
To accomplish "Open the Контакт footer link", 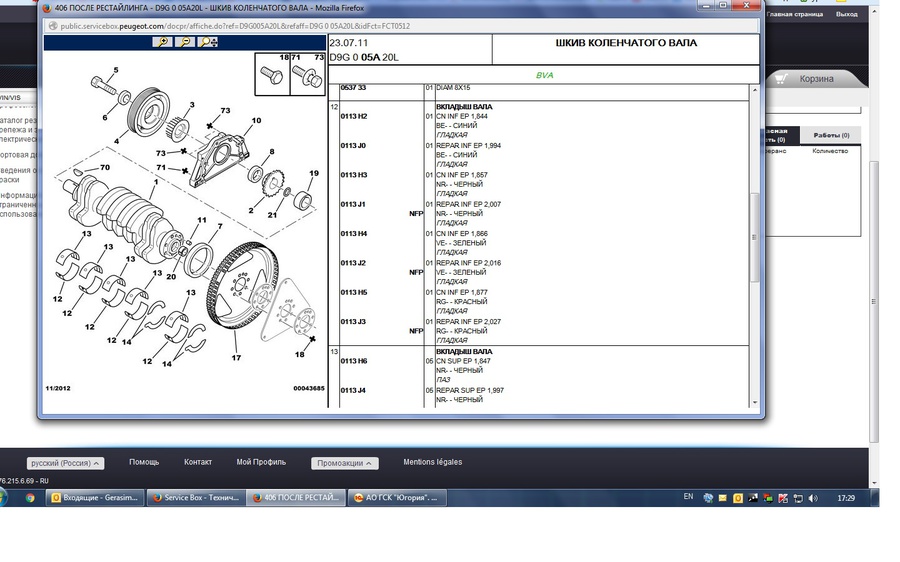I will coord(198,462).
